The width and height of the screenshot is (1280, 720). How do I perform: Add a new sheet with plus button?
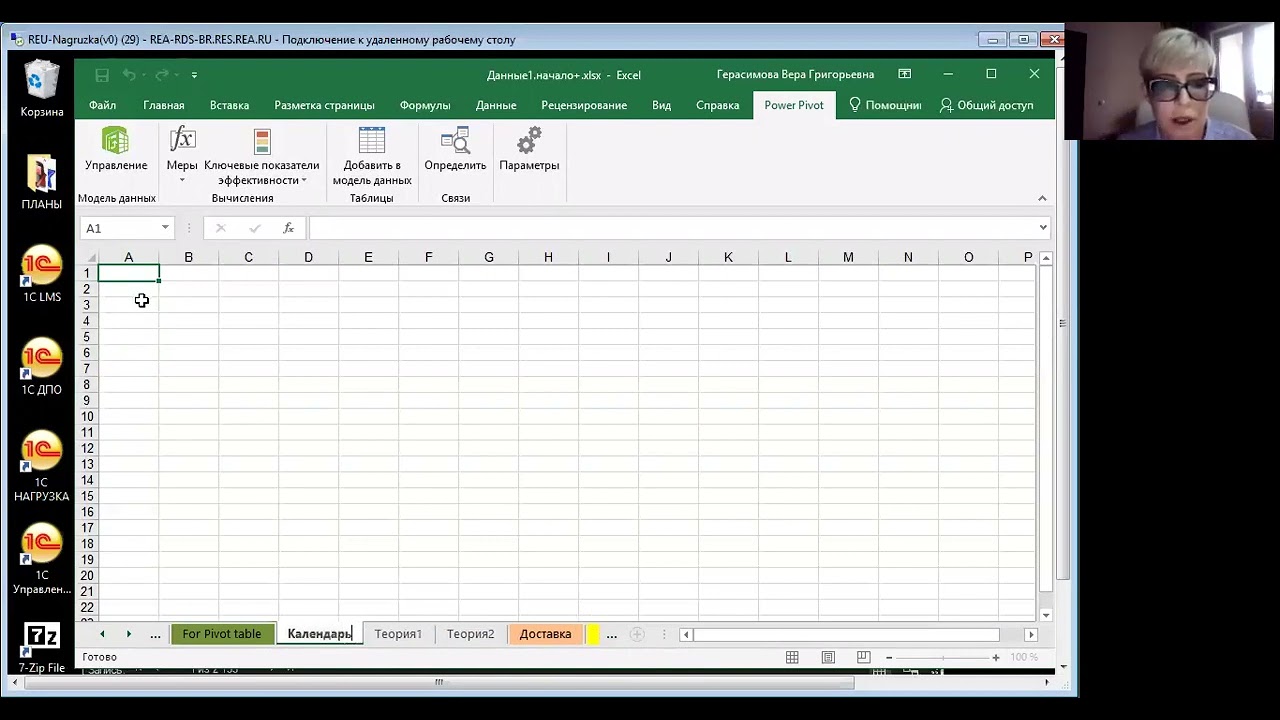(637, 634)
